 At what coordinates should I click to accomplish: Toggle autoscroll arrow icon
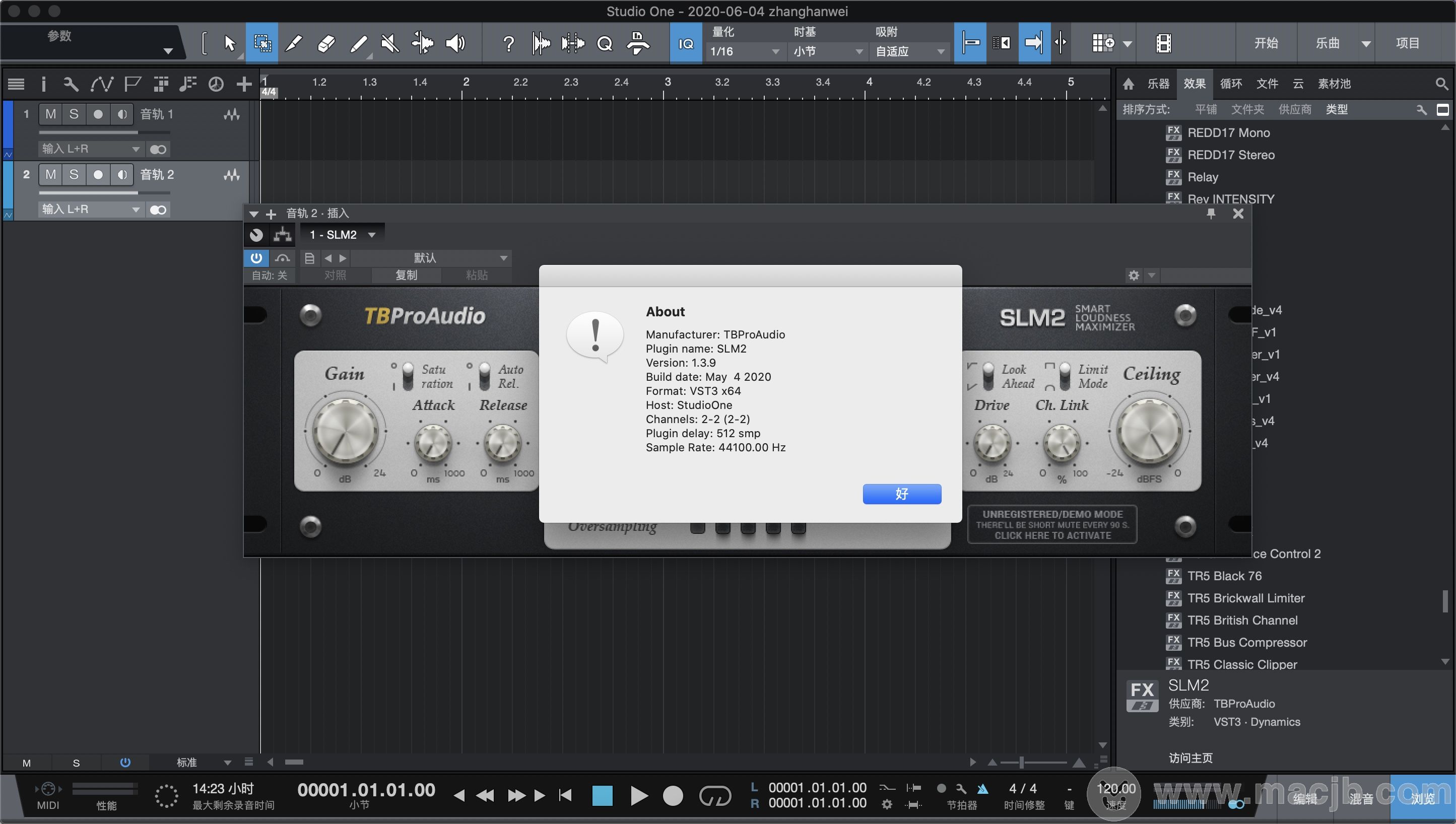coord(1034,43)
